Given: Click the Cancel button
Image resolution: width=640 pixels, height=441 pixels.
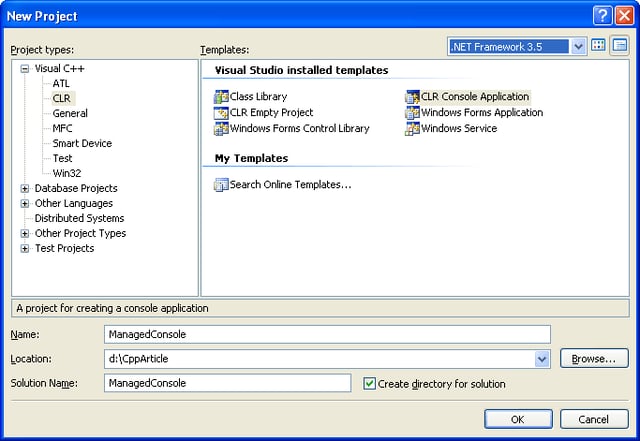Looking at the screenshot, I should 594,419.
